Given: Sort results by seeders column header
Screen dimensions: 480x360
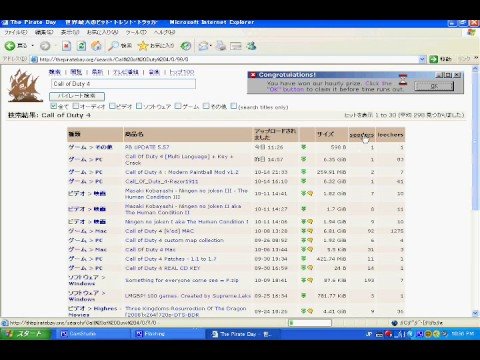Looking at the screenshot, I should coord(362,135).
